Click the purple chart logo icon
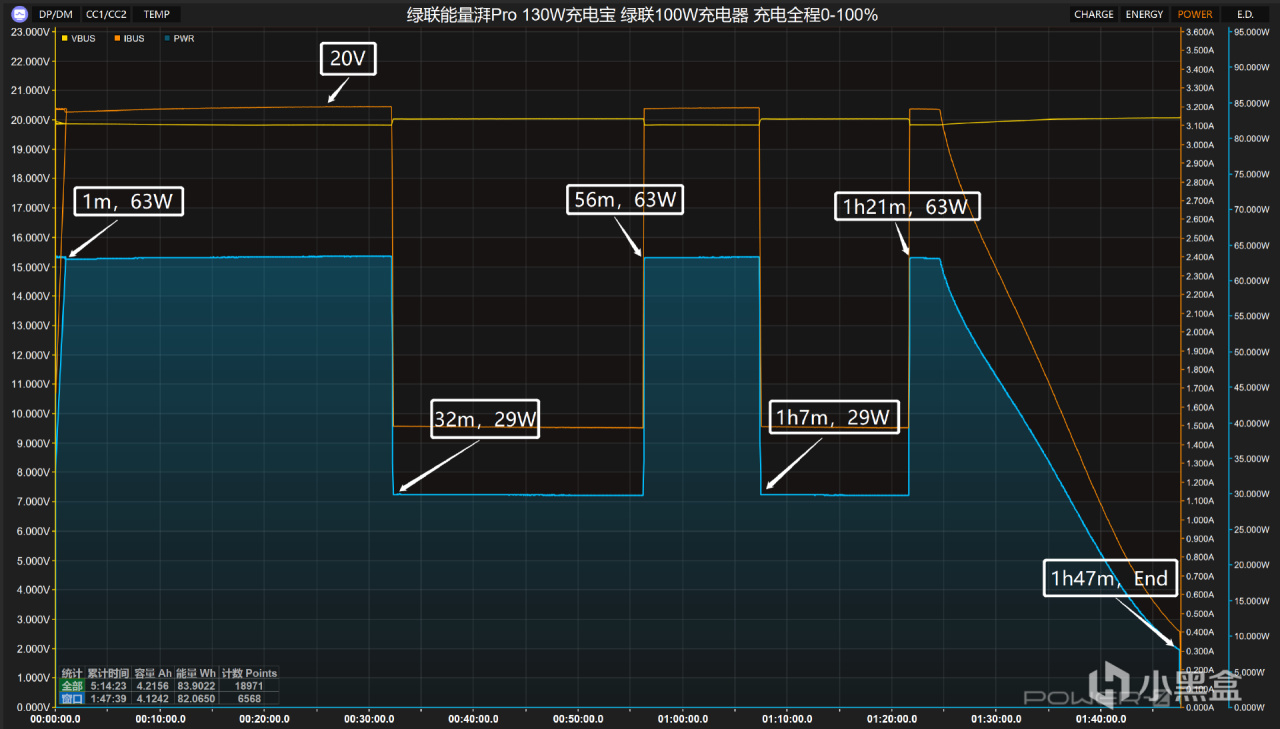This screenshot has height=729, width=1280. (18, 14)
